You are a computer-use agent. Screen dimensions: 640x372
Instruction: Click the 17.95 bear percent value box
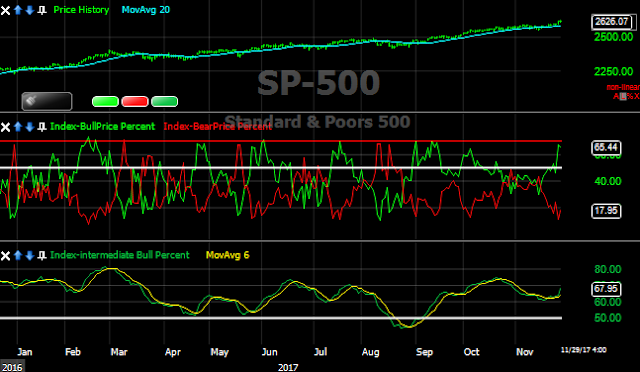(x=606, y=211)
